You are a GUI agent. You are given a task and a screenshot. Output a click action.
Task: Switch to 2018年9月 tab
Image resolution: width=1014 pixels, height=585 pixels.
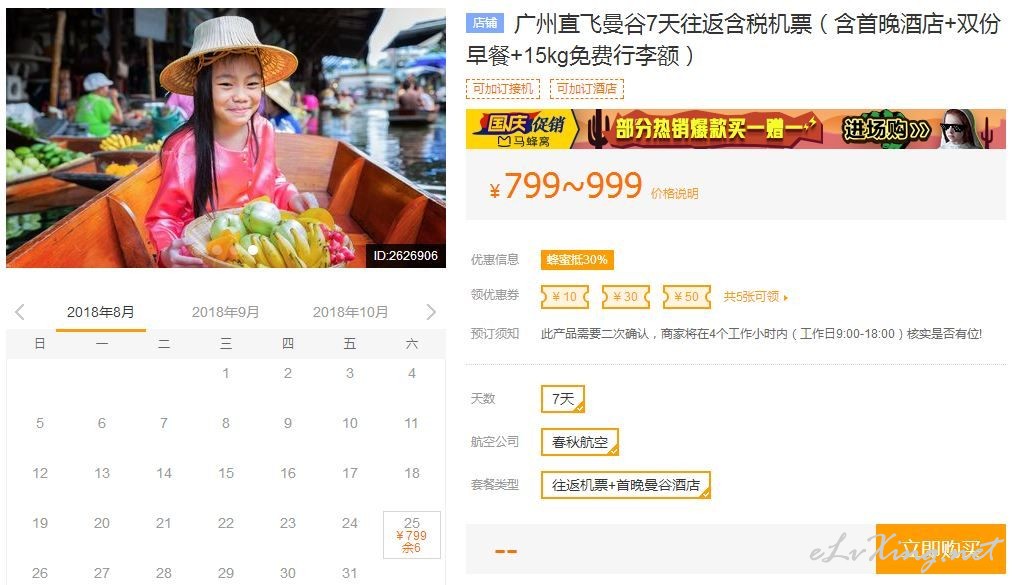225,312
